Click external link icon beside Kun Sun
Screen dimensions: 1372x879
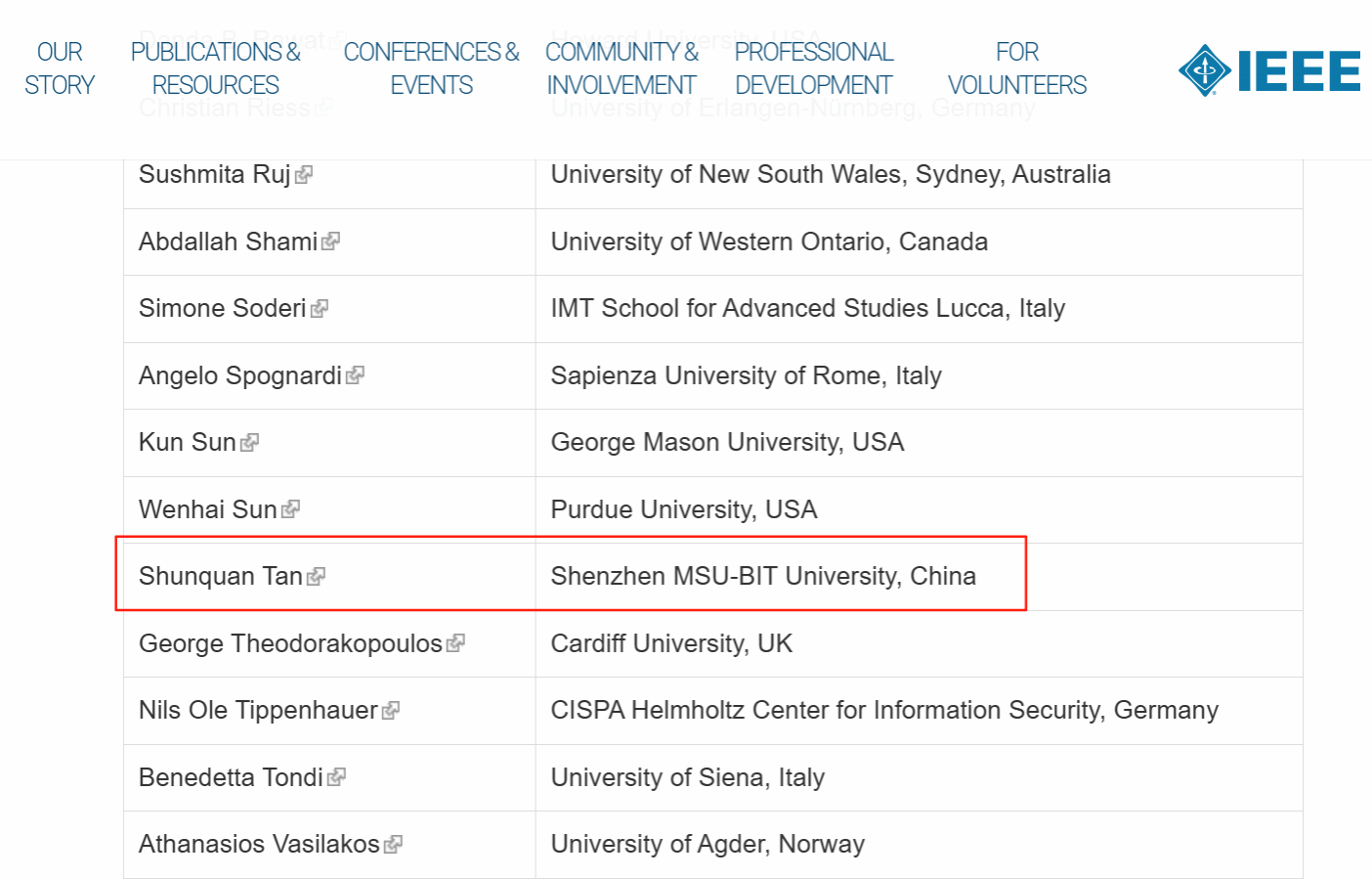tap(250, 443)
